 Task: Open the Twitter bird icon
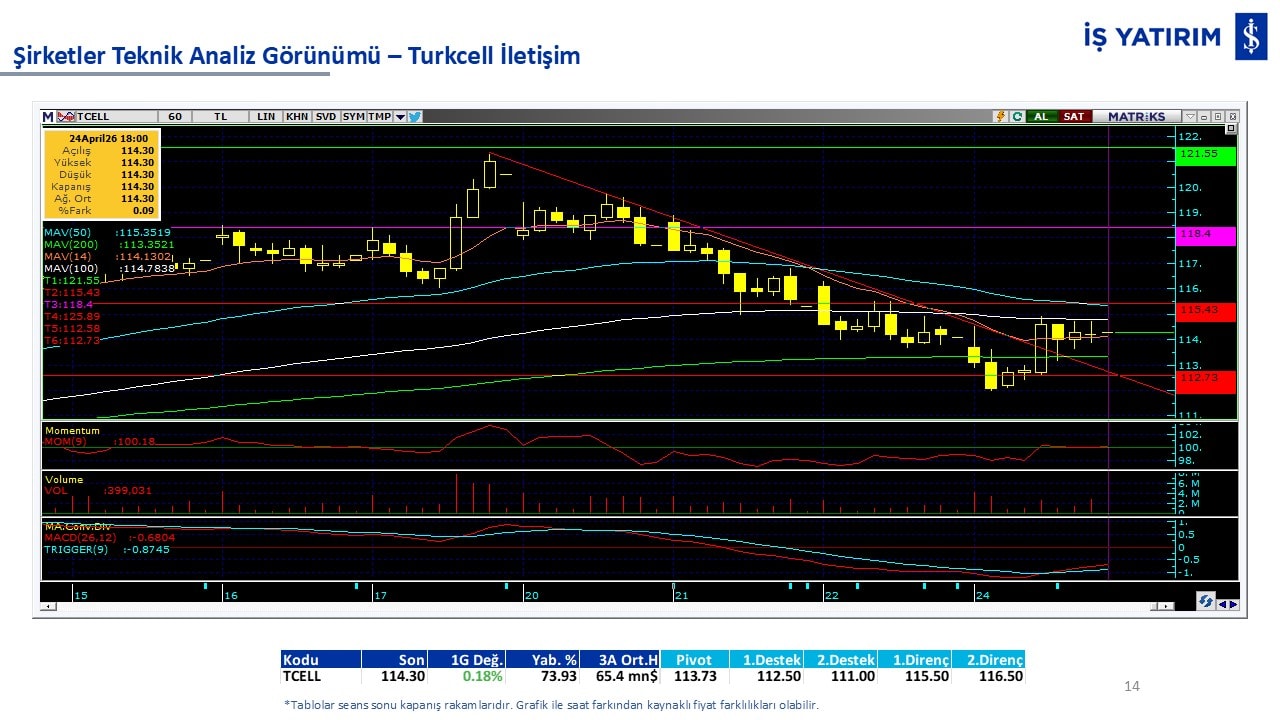[415, 117]
